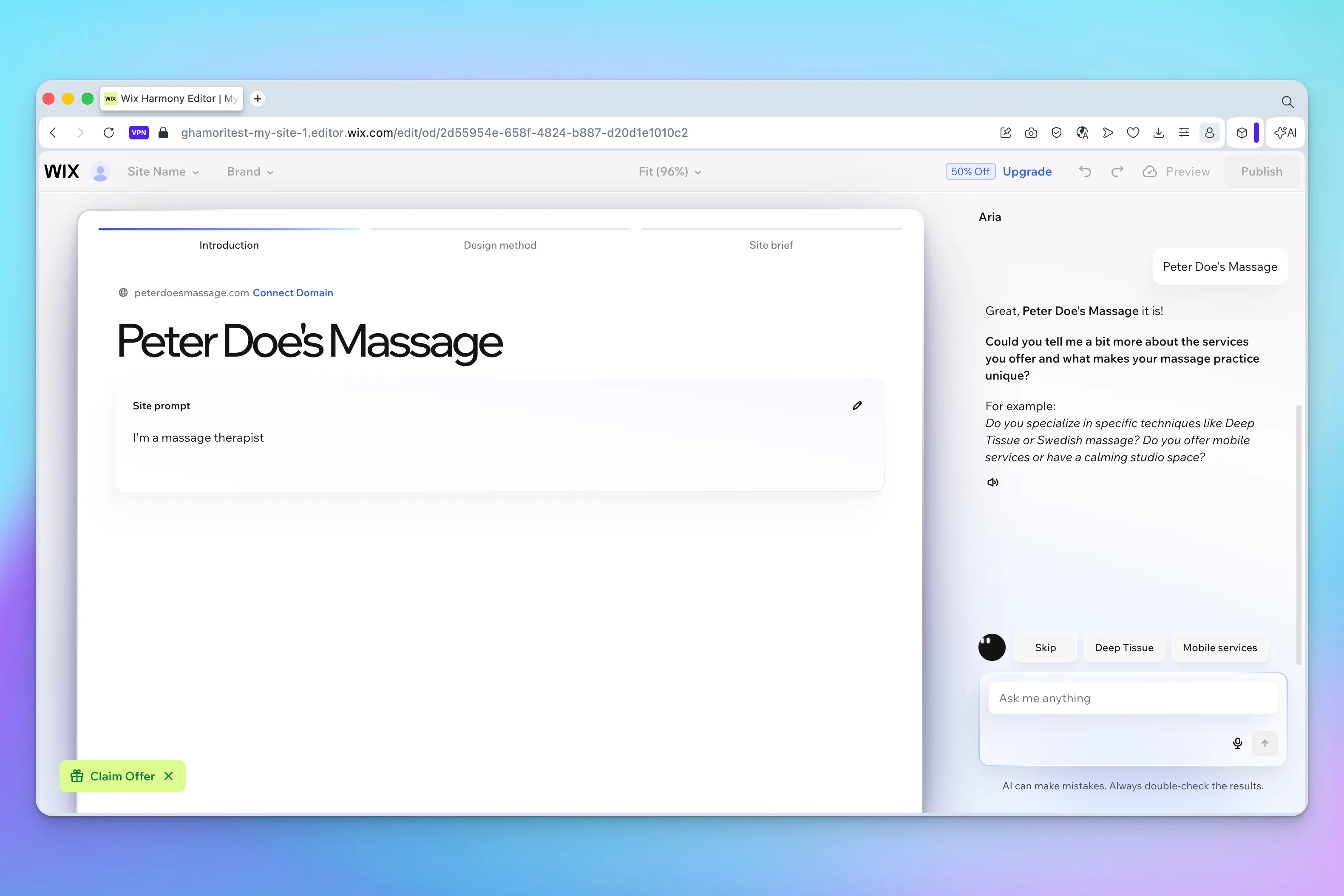Click the peterdoesmassage.com domain text
The width and height of the screenshot is (1344, 896).
pyautogui.click(x=191, y=292)
